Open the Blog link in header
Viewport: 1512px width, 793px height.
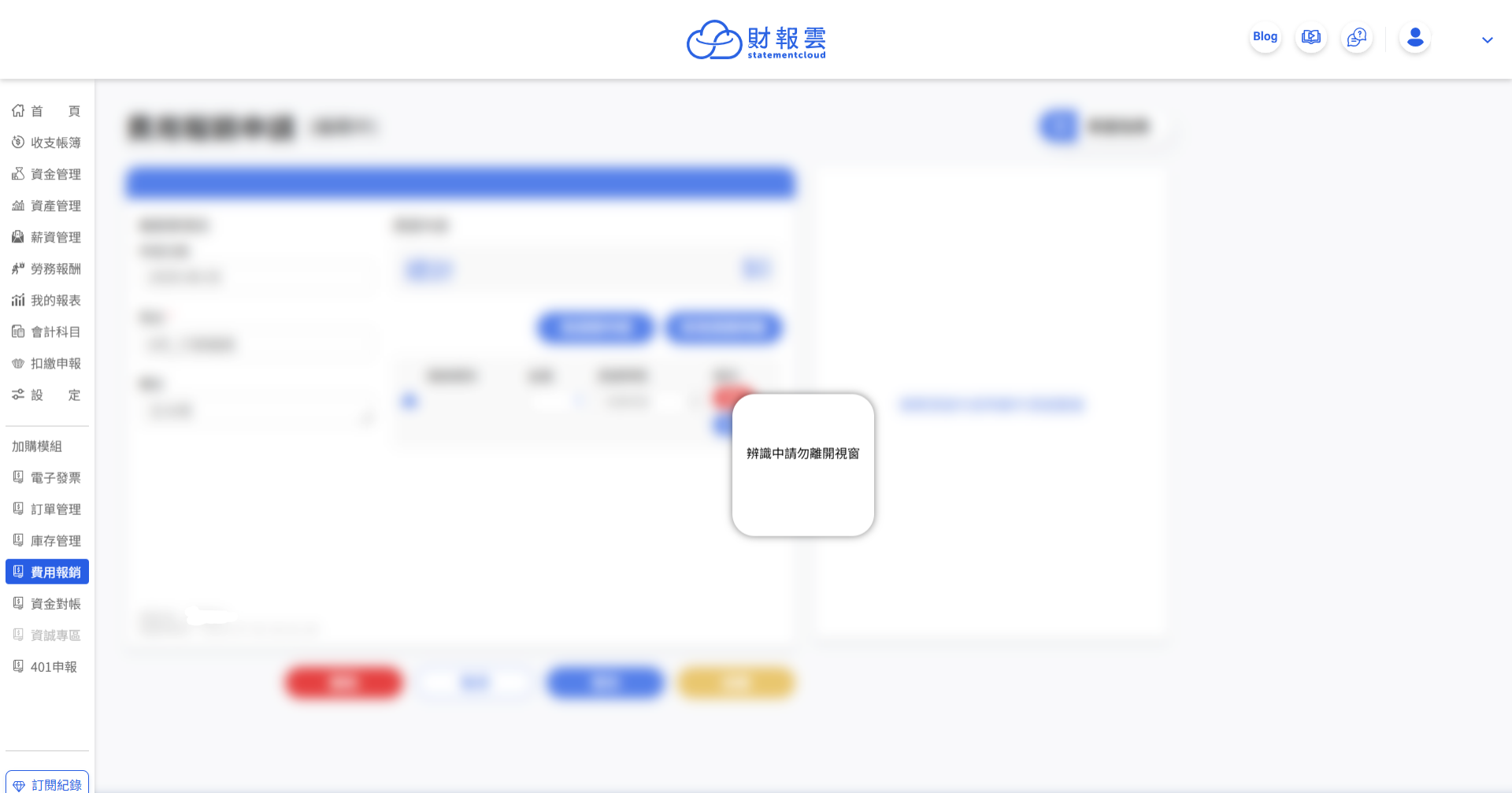pyautogui.click(x=1265, y=37)
